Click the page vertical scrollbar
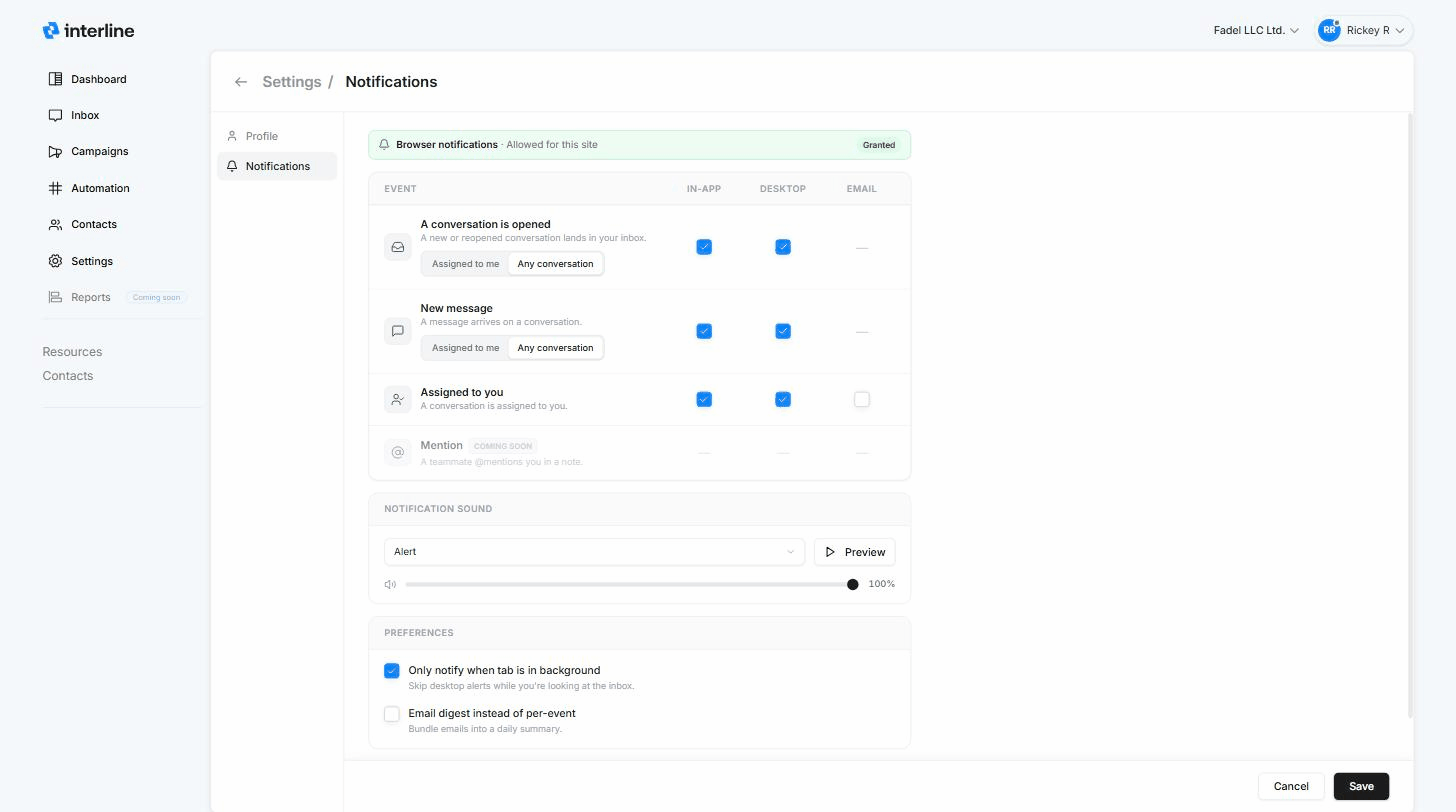 (1410, 415)
